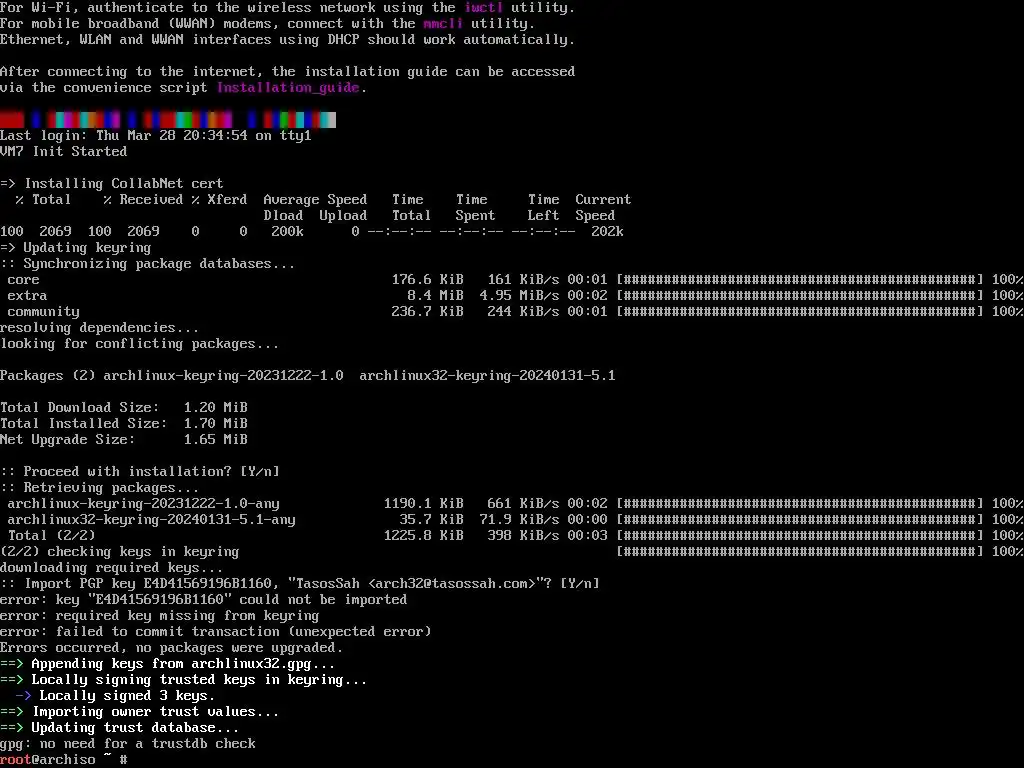This screenshot has width=1024, height=768.
Task: Click 'error: failed to commit transaction' line
Action: click(216, 632)
